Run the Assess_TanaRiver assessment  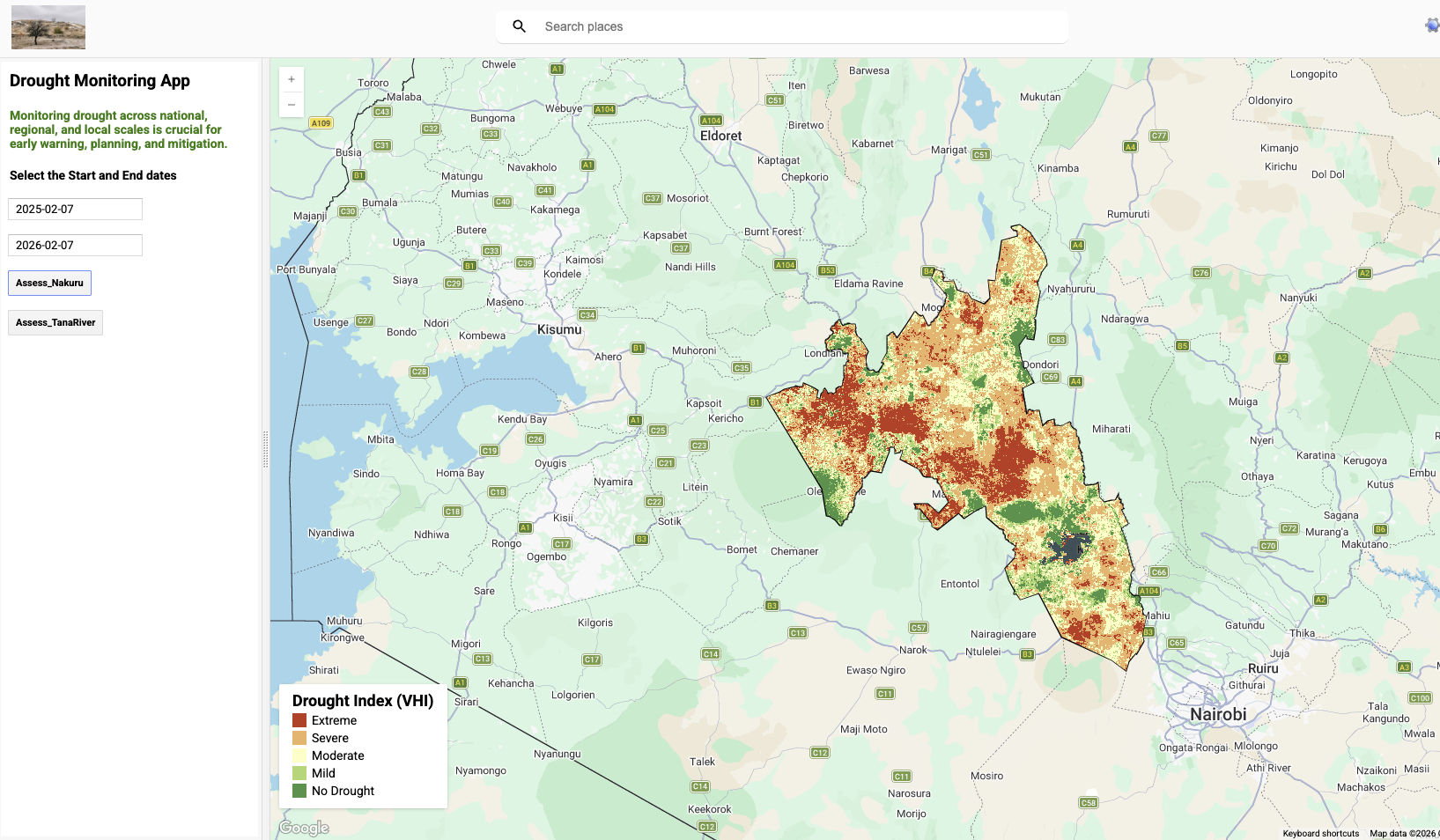point(55,322)
